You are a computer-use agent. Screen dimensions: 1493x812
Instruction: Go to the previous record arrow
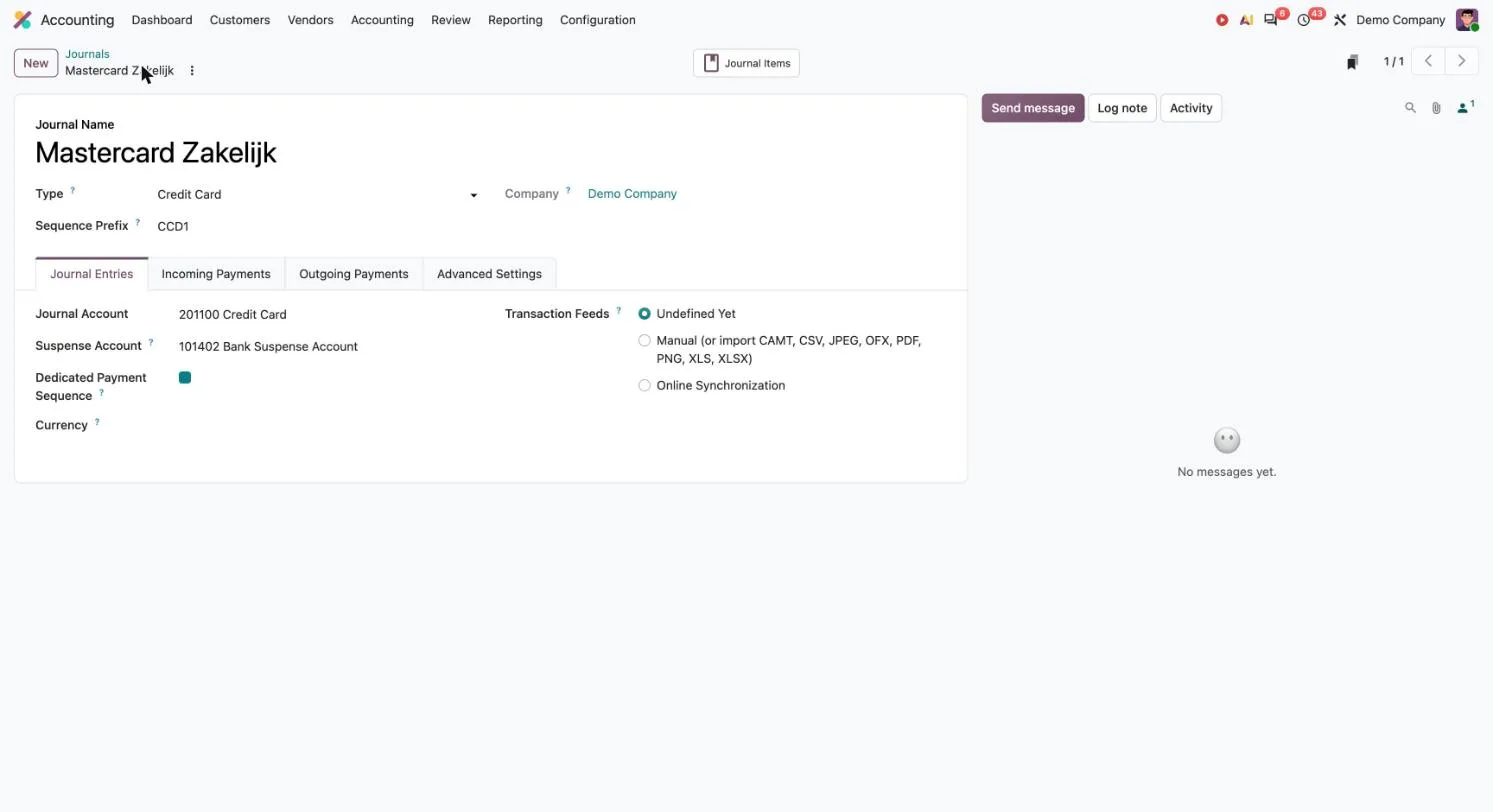[x=1428, y=62]
